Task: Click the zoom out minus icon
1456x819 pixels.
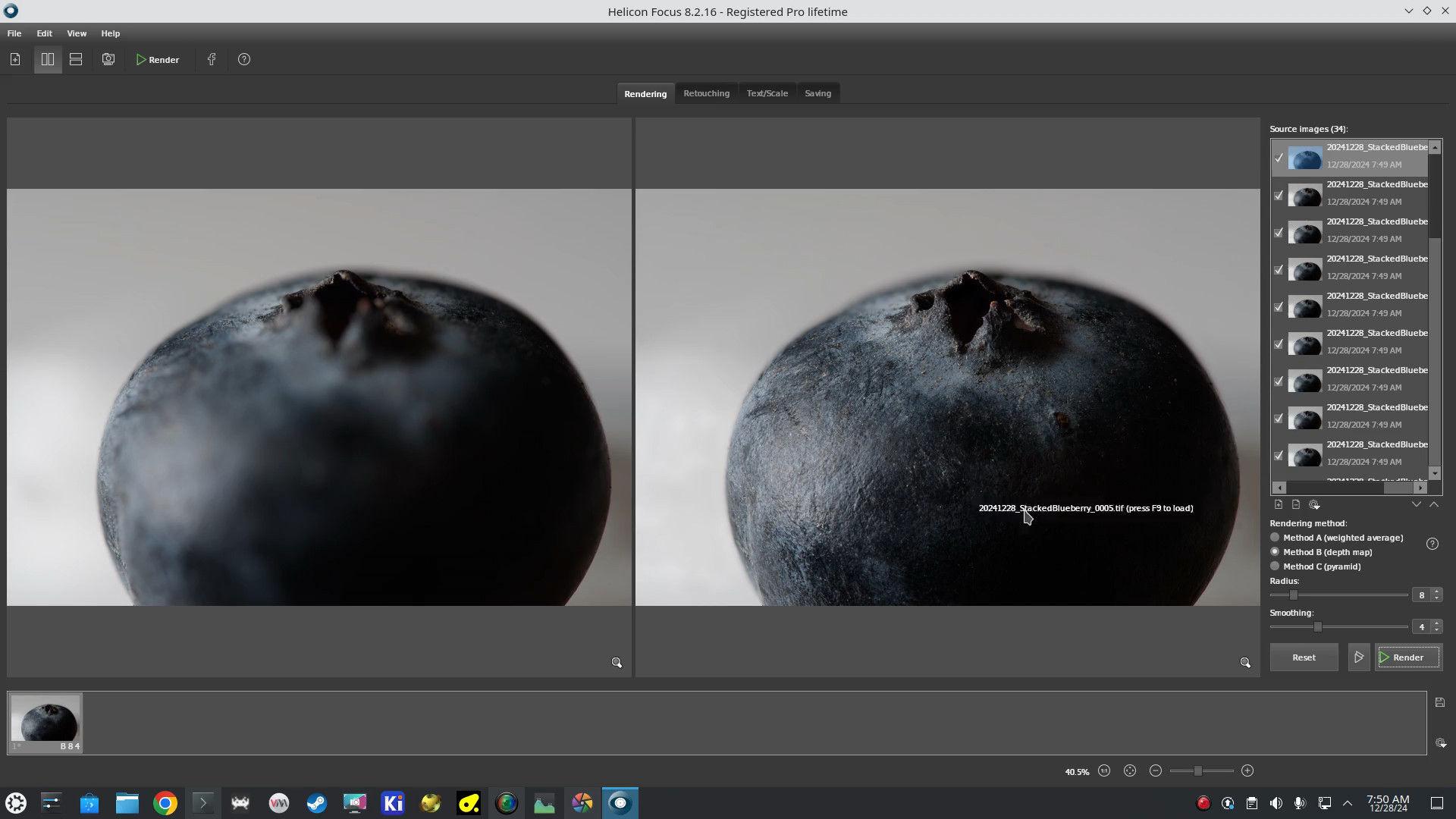Action: [x=1156, y=771]
